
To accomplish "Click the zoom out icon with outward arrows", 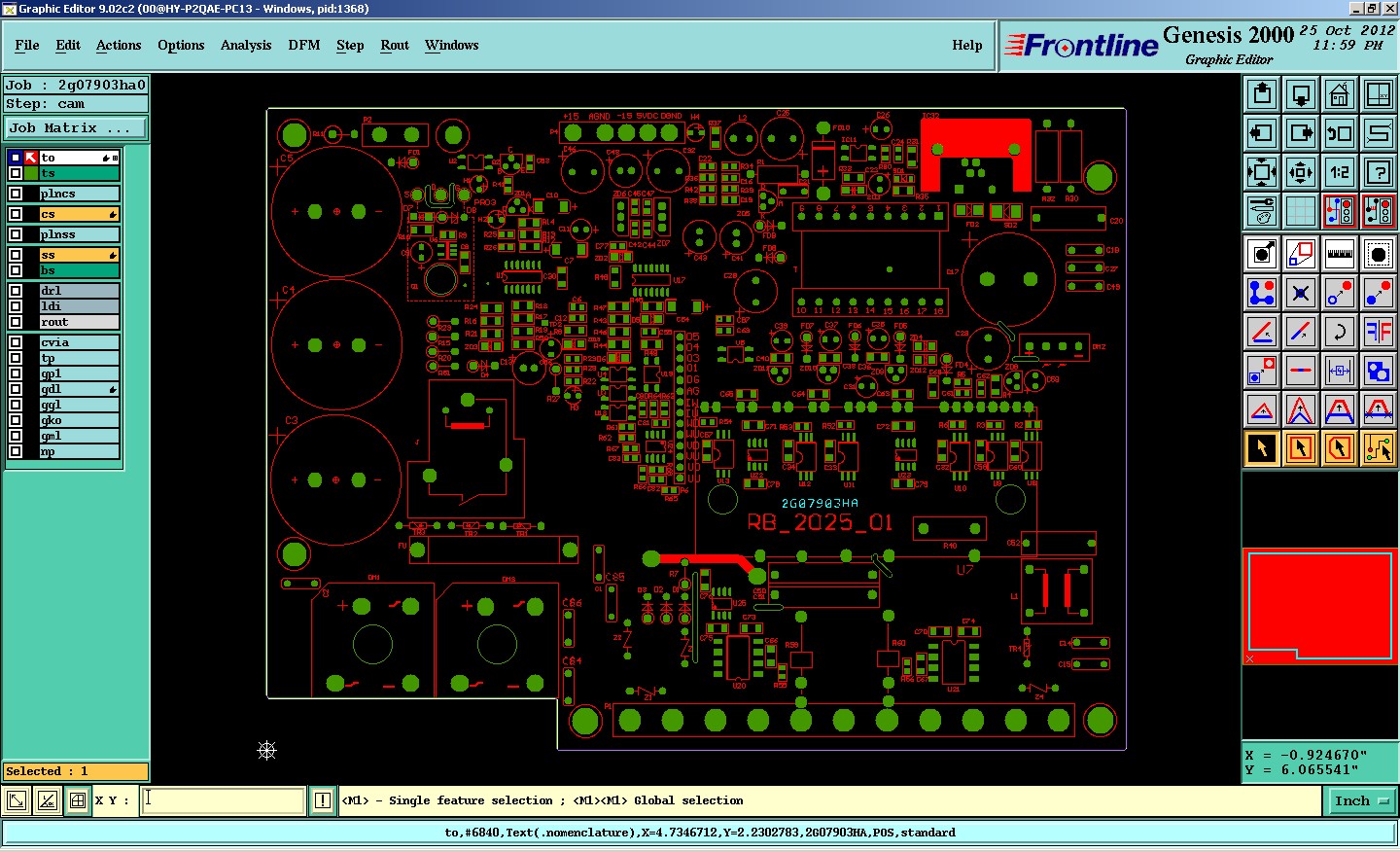I will point(1301,172).
